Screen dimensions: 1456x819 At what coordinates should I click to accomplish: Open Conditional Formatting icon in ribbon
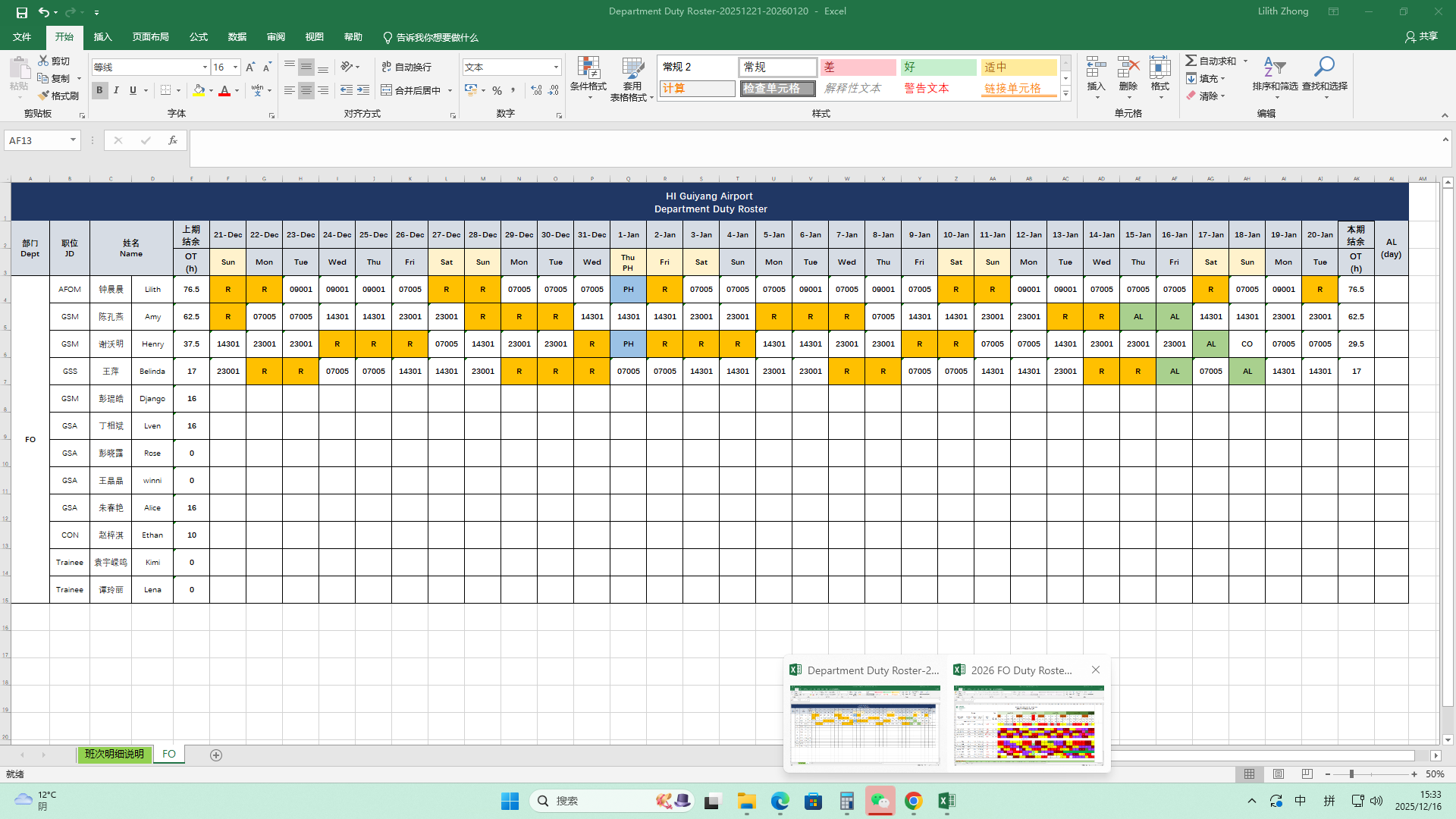click(588, 68)
